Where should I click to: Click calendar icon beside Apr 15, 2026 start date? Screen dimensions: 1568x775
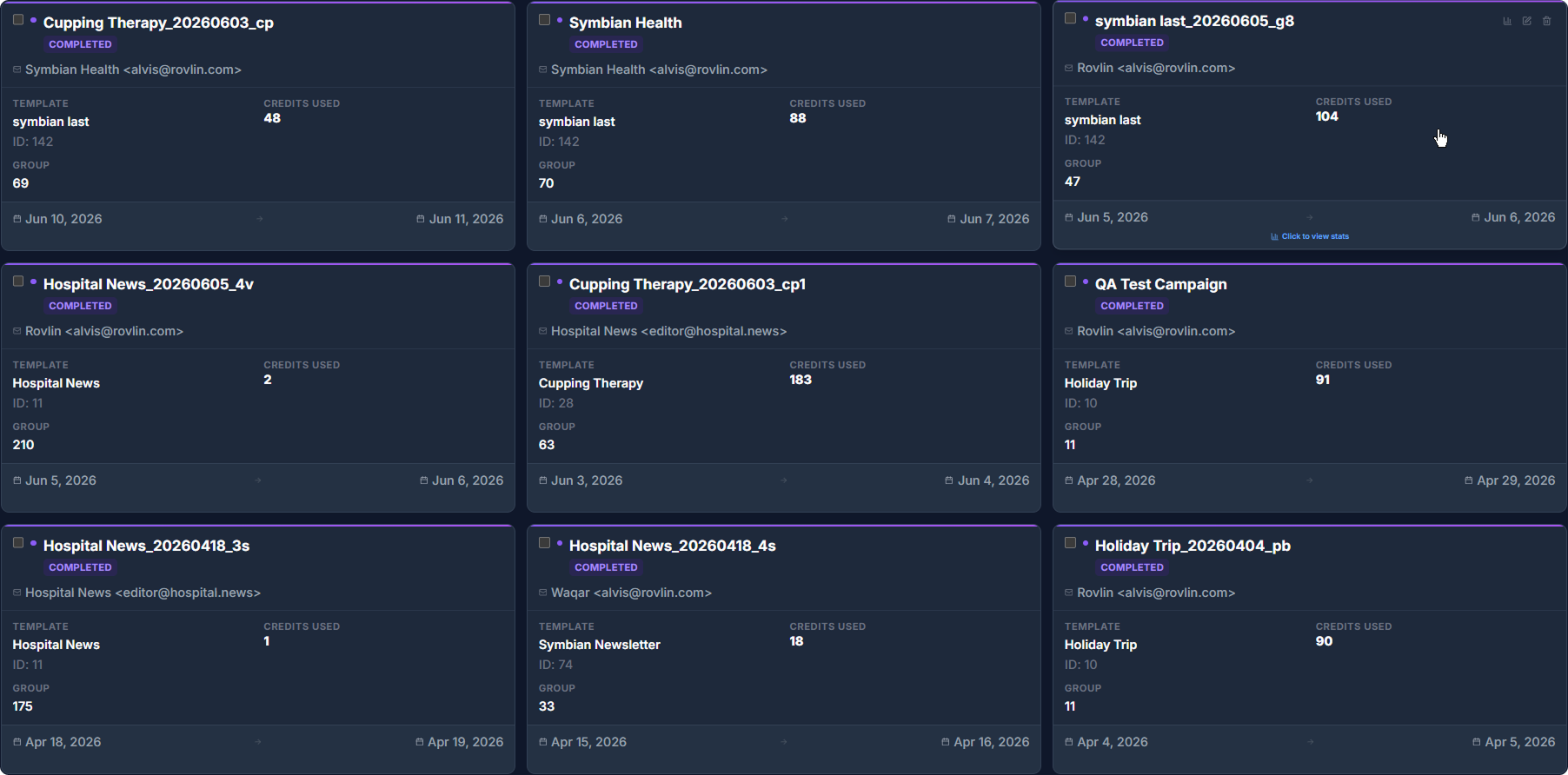click(x=543, y=742)
